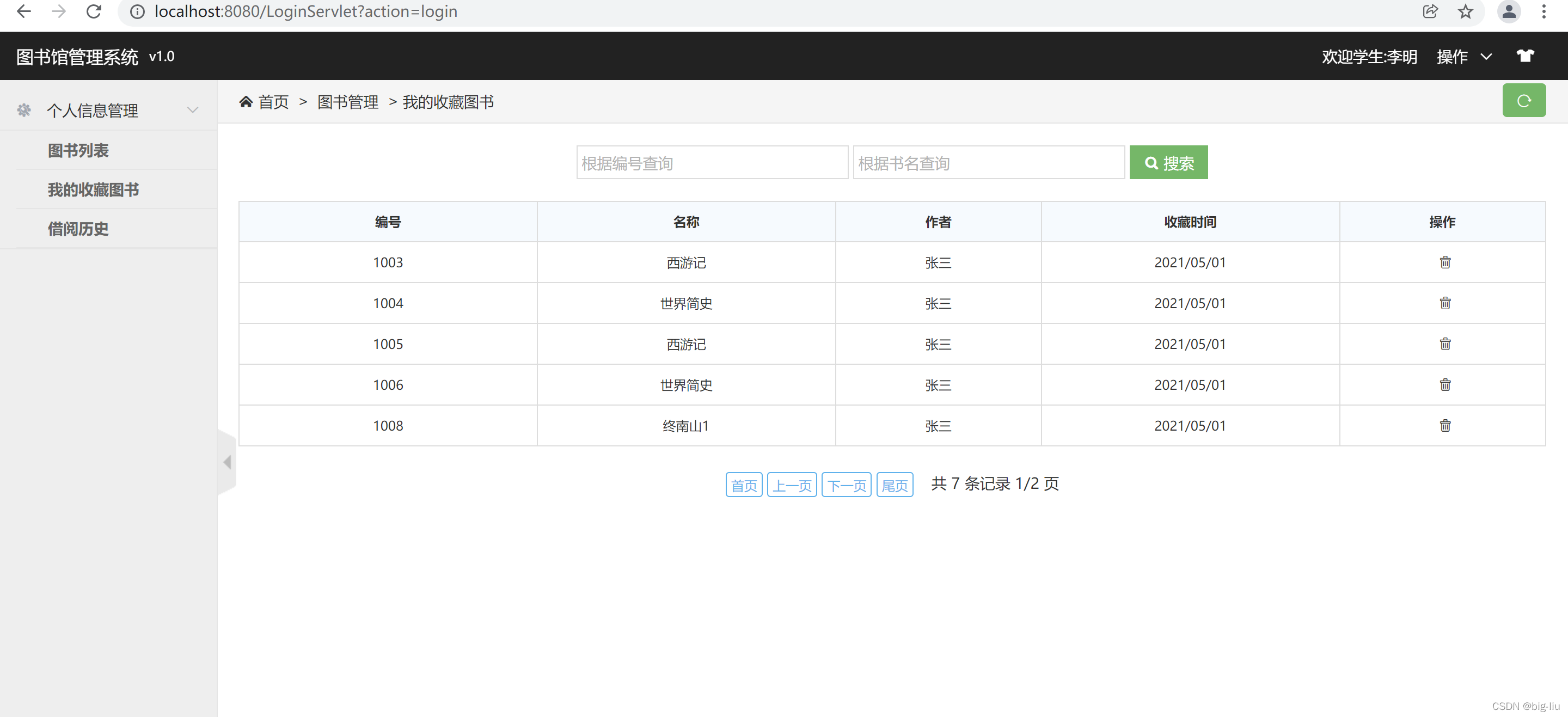Reload page with browser refresh icon
This screenshot has height=717, width=1568.
coord(94,11)
